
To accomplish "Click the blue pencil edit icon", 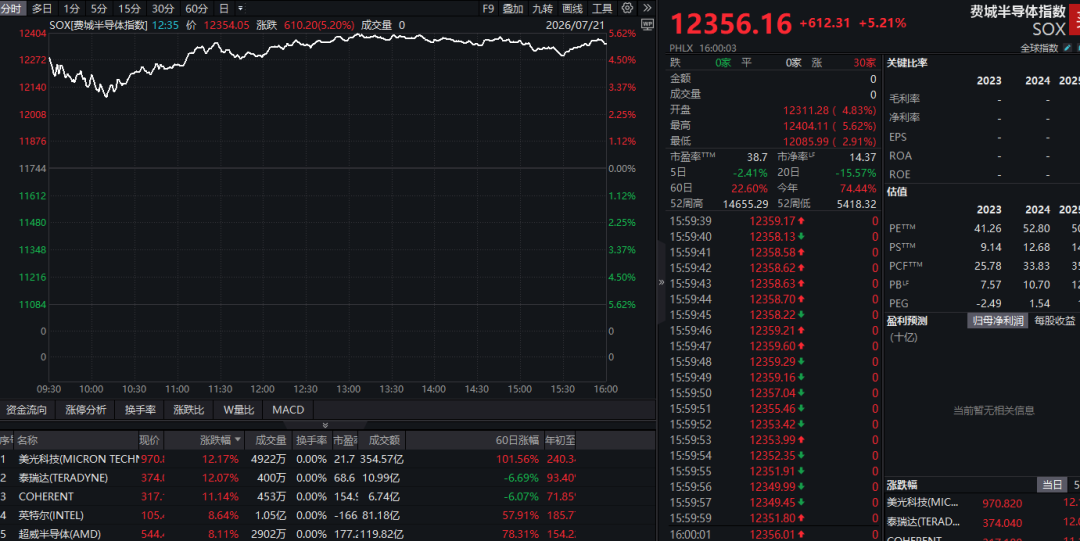I will pyautogui.click(x=1067, y=48).
